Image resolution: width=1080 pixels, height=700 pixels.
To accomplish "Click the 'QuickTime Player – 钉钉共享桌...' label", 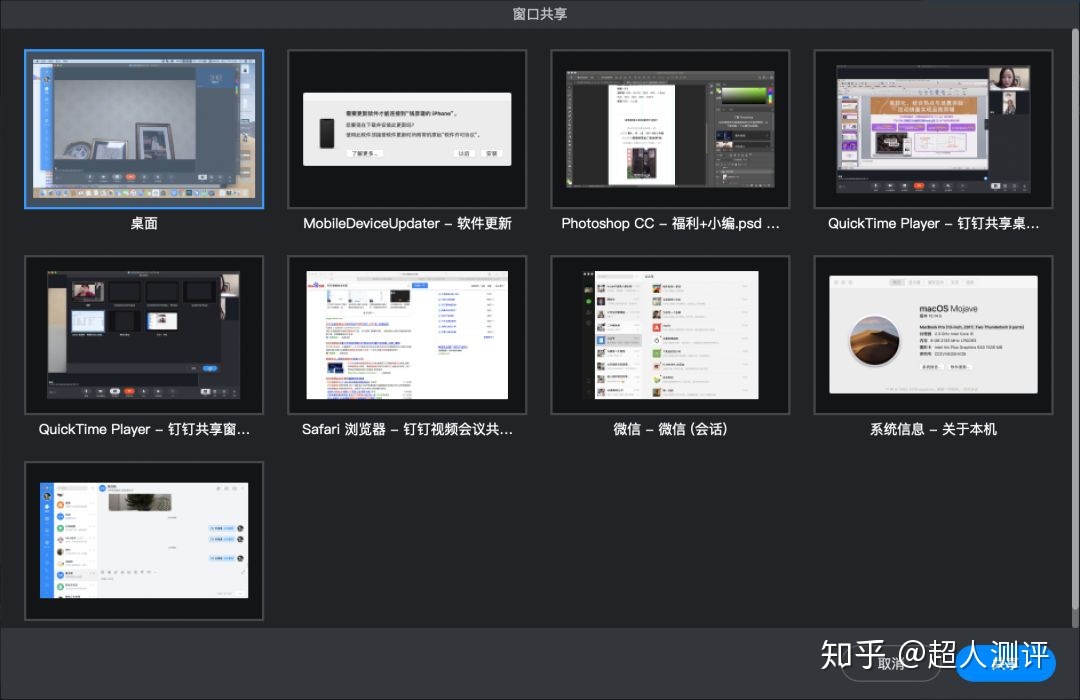I will [x=933, y=223].
